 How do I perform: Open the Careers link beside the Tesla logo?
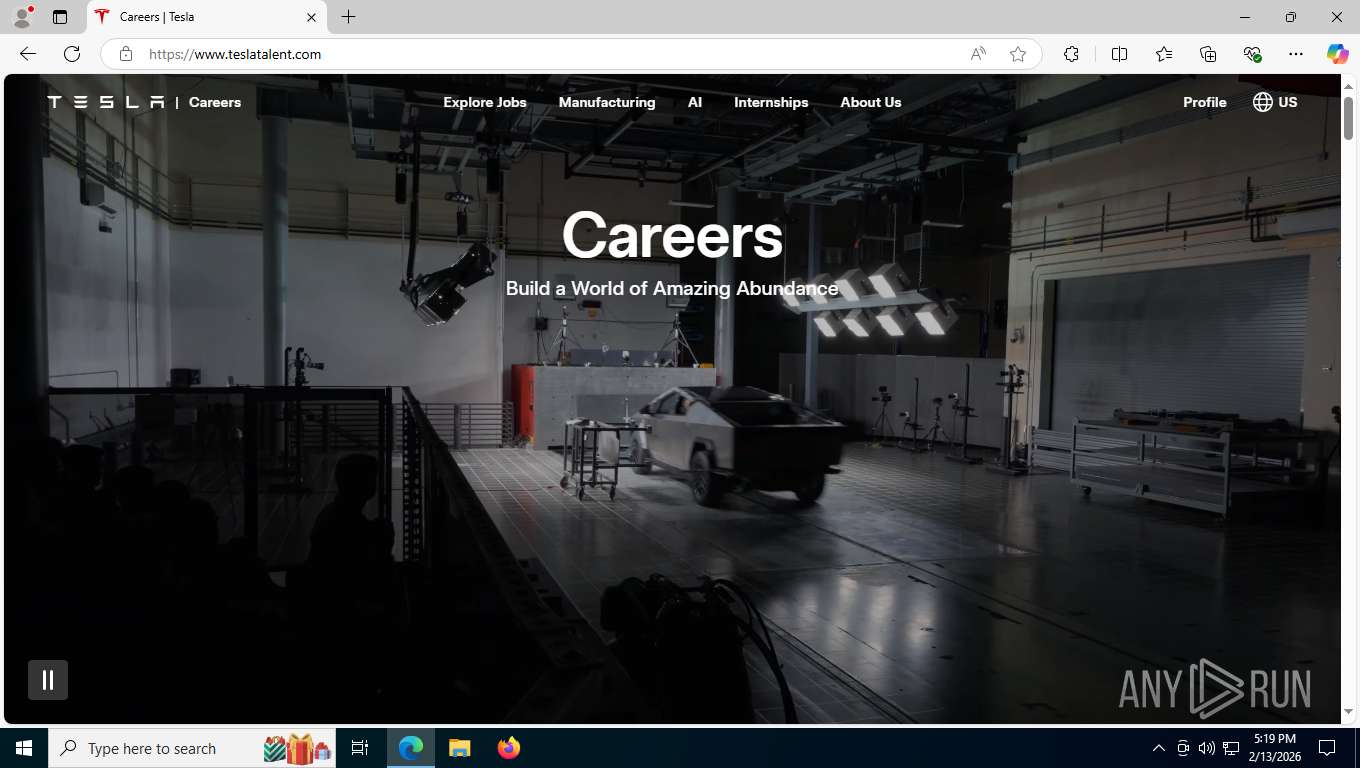[x=215, y=102]
